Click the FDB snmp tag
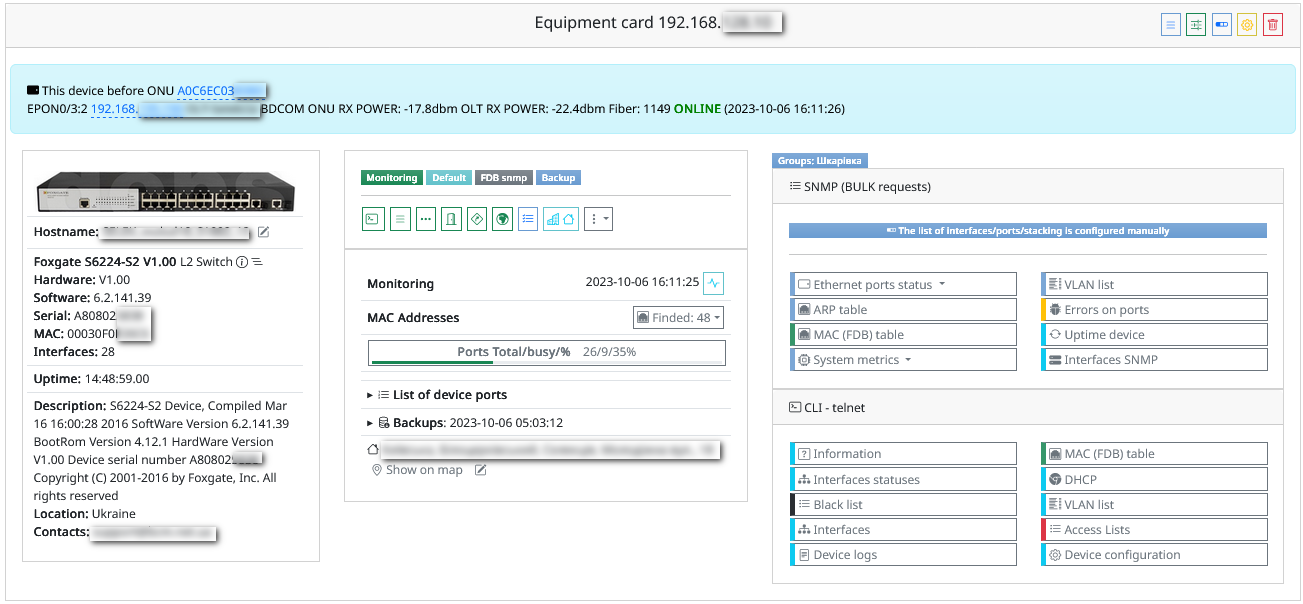The height and width of the screenshot is (604, 1303). click(504, 178)
